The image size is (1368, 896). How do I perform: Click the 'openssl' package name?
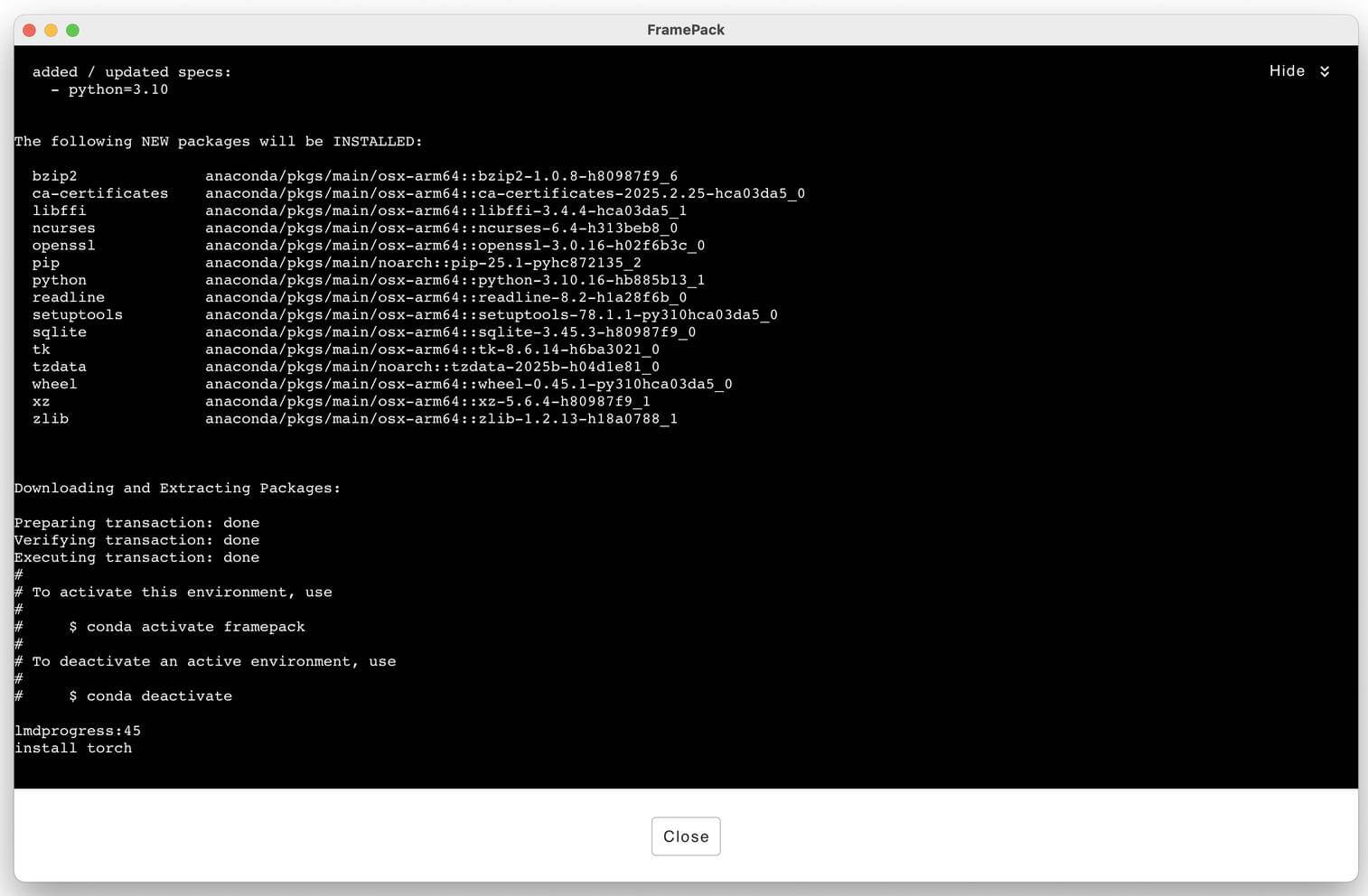click(x=64, y=246)
